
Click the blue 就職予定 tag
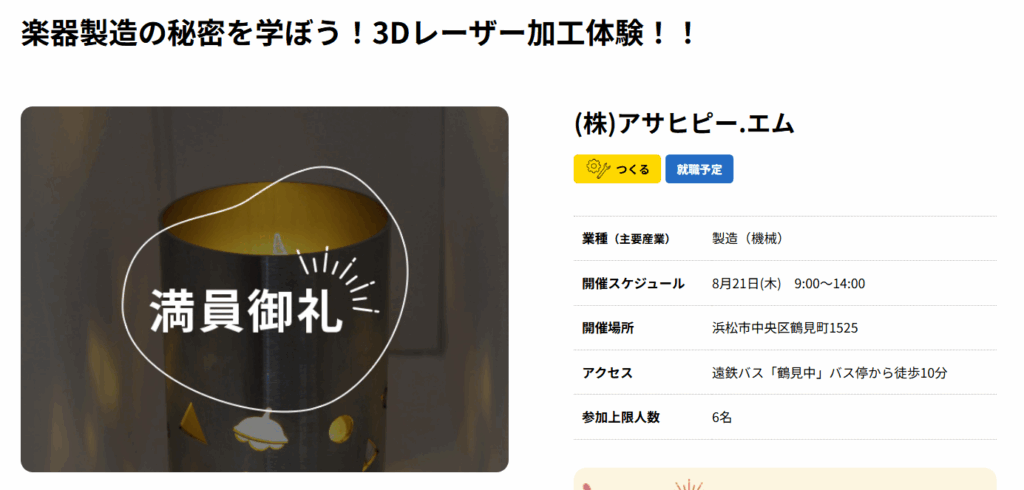pos(699,169)
